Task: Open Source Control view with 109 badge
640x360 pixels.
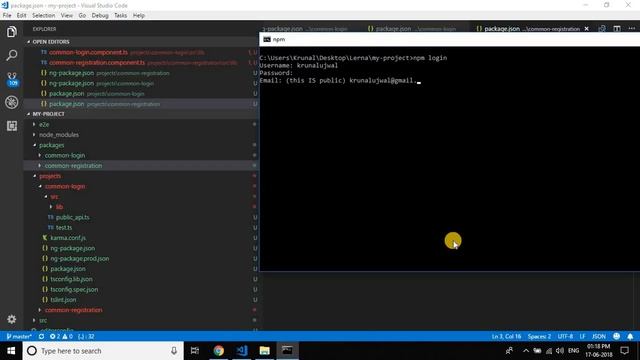Action: click(x=11, y=79)
